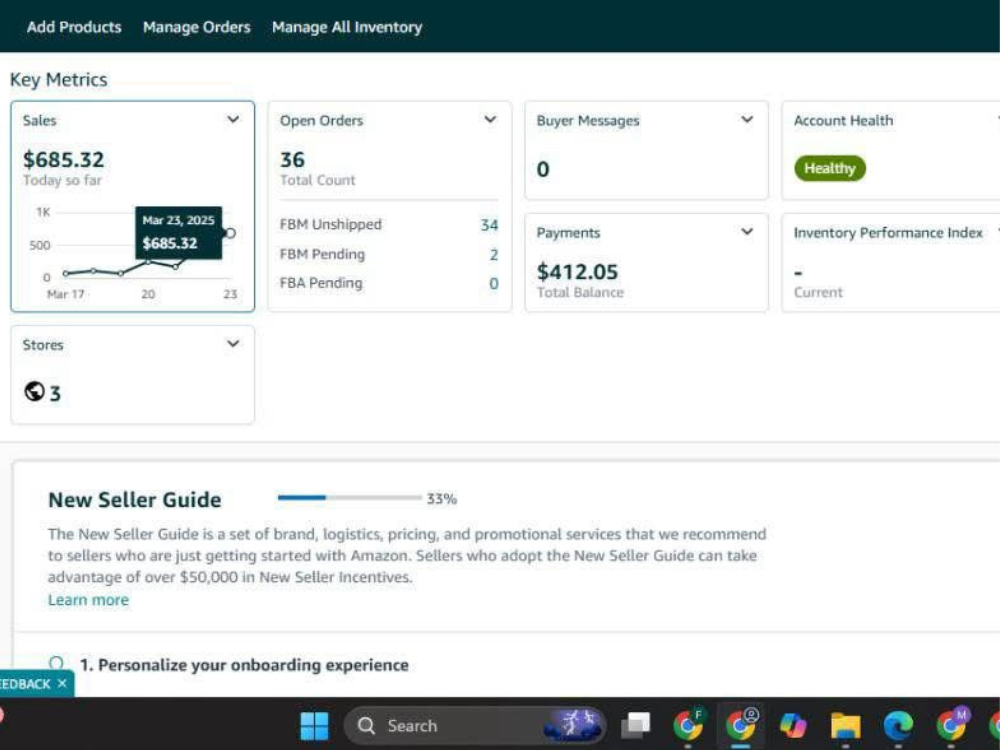Expand the Open Orders card chevron
Screen dimensions: 1000x750
click(490, 119)
